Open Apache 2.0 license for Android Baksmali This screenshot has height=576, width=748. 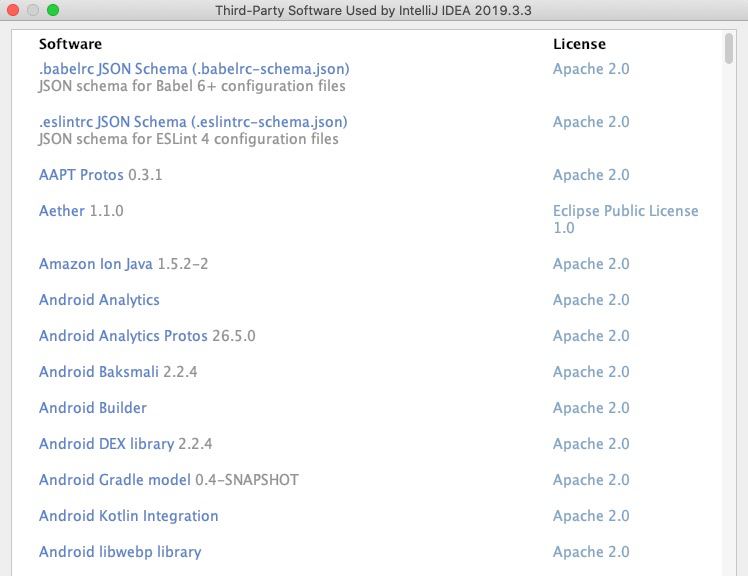click(x=591, y=372)
